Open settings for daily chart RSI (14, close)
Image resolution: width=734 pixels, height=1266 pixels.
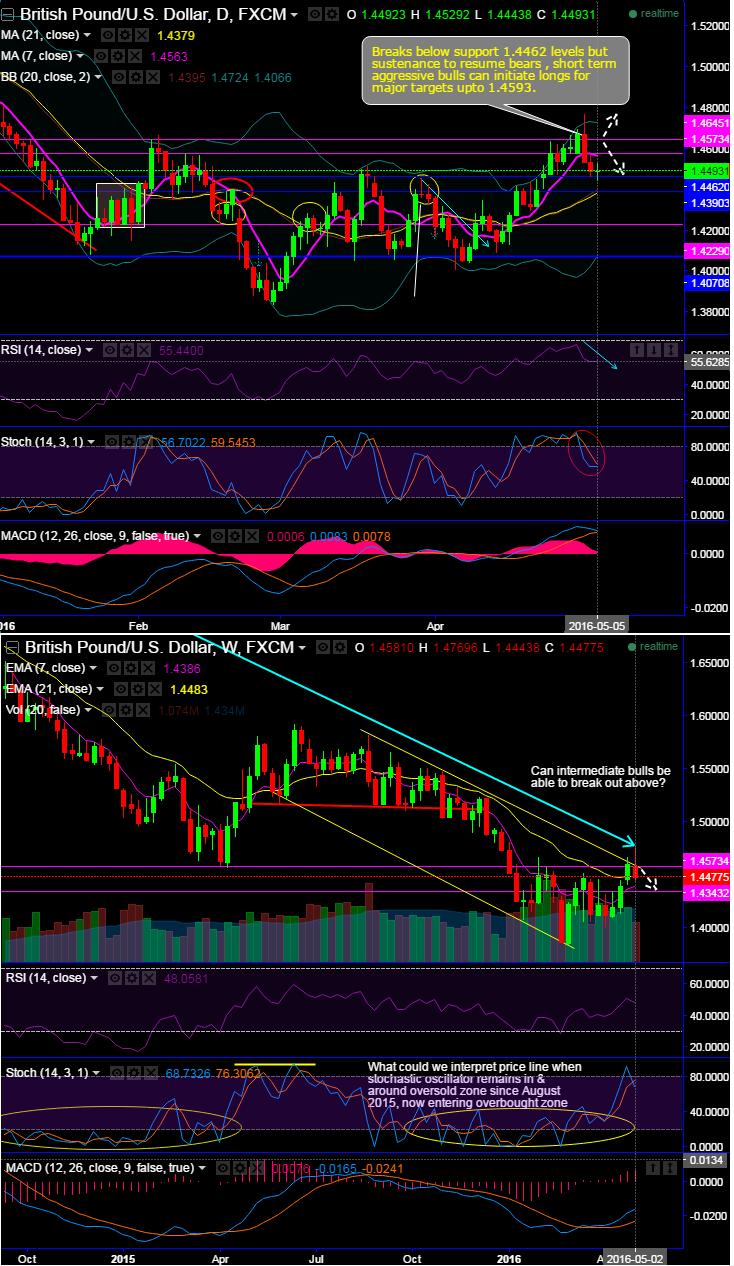coord(127,350)
